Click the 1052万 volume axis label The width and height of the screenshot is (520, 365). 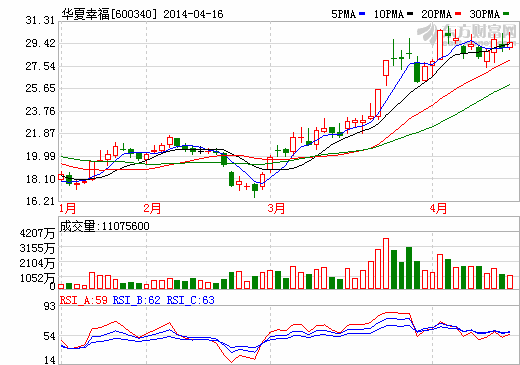click(x=37, y=278)
